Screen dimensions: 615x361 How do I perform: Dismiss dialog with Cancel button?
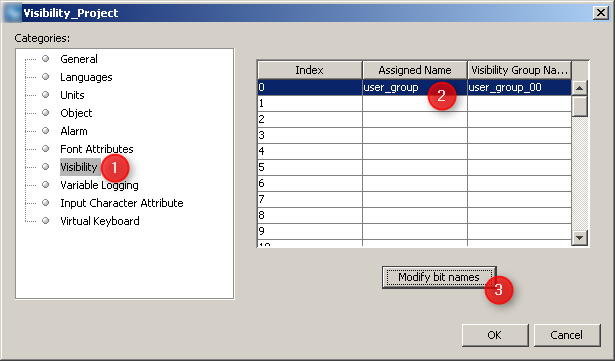point(567,335)
